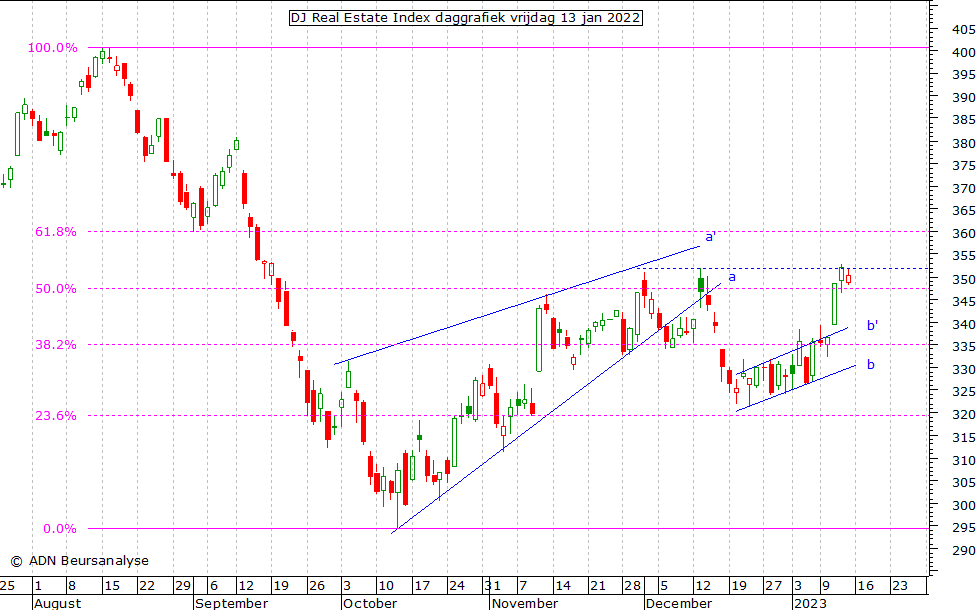Click the 405 price axis value
This screenshot has height=610, width=980.
[x=963, y=29]
